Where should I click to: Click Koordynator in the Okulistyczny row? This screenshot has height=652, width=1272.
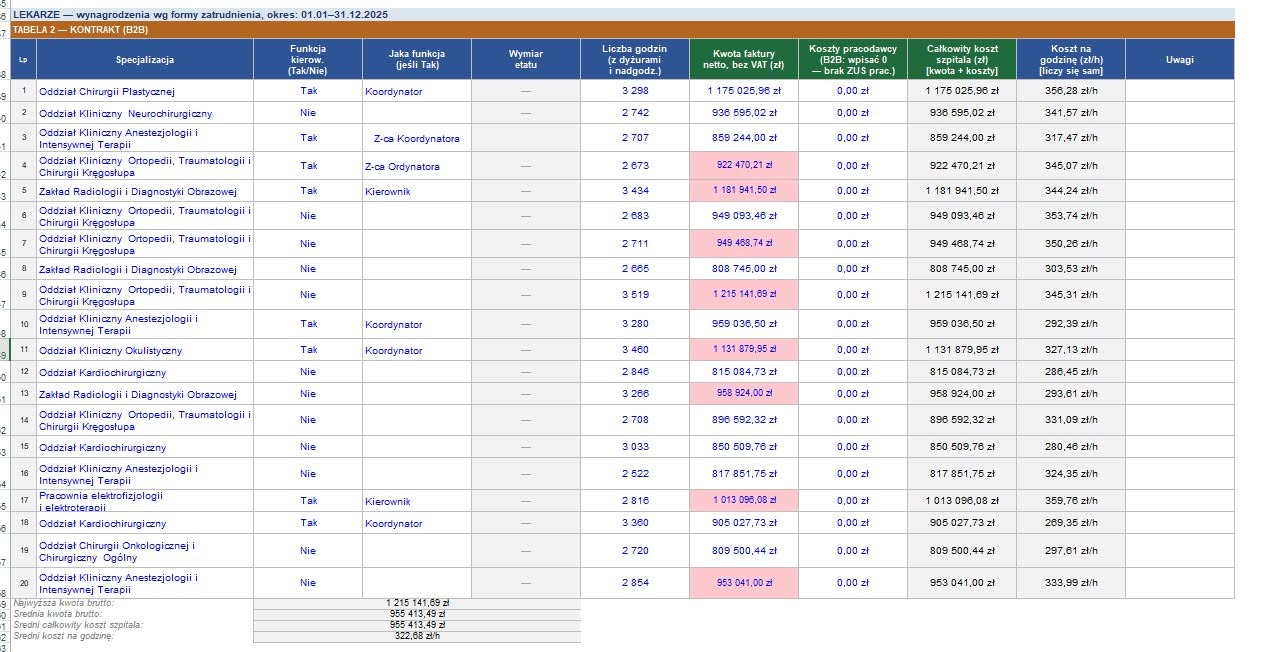coord(417,350)
